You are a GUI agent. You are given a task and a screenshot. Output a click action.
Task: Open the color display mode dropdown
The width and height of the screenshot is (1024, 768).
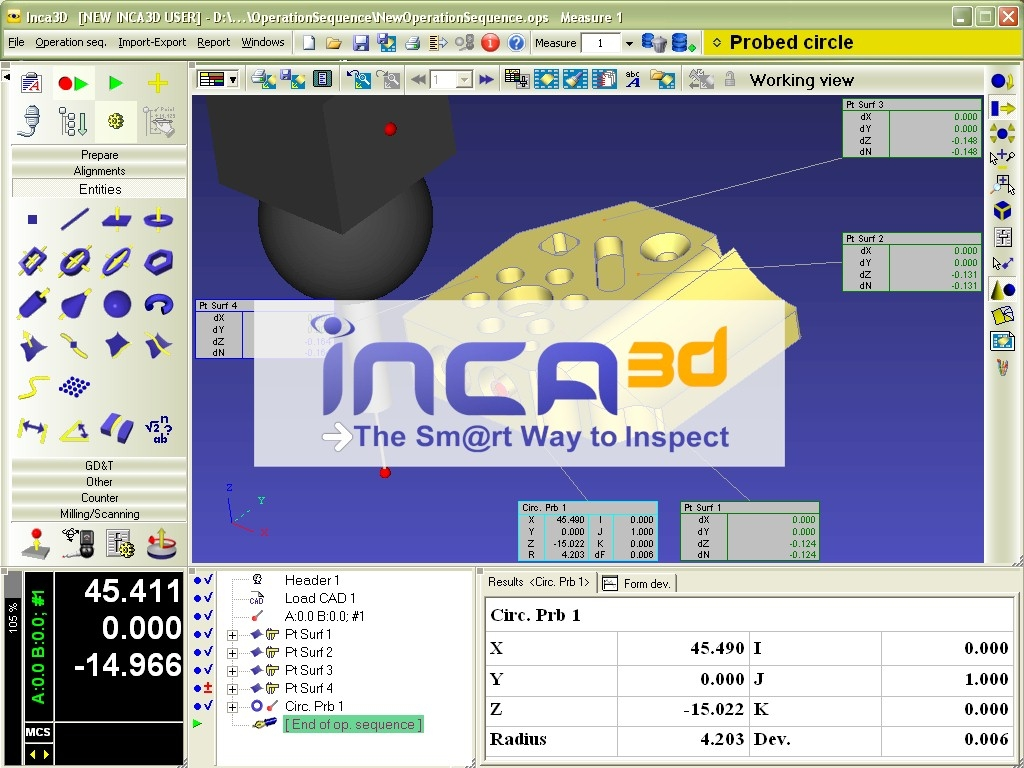(x=232, y=80)
